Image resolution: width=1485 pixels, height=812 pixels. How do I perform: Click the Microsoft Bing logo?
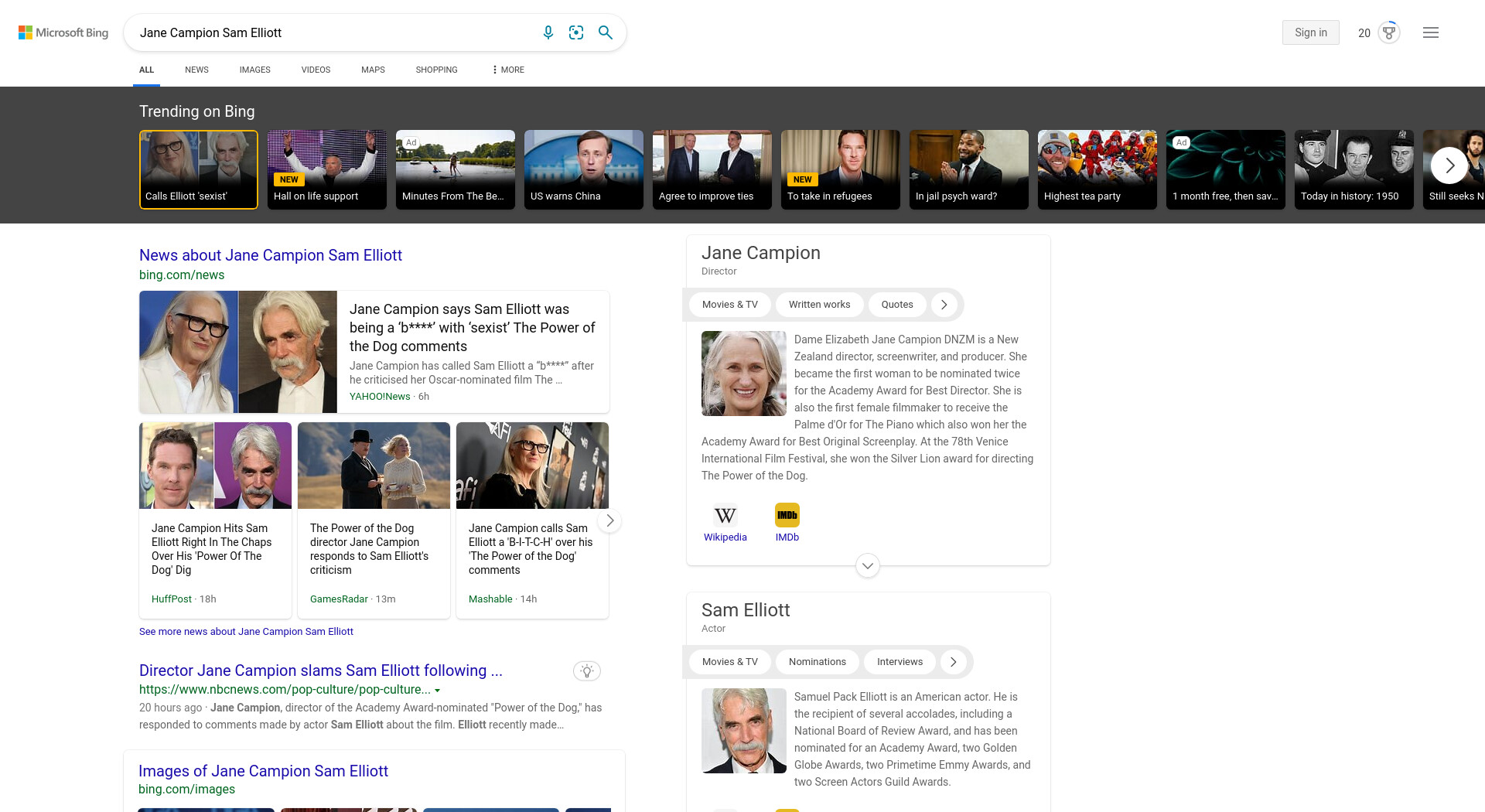coord(63,32)
